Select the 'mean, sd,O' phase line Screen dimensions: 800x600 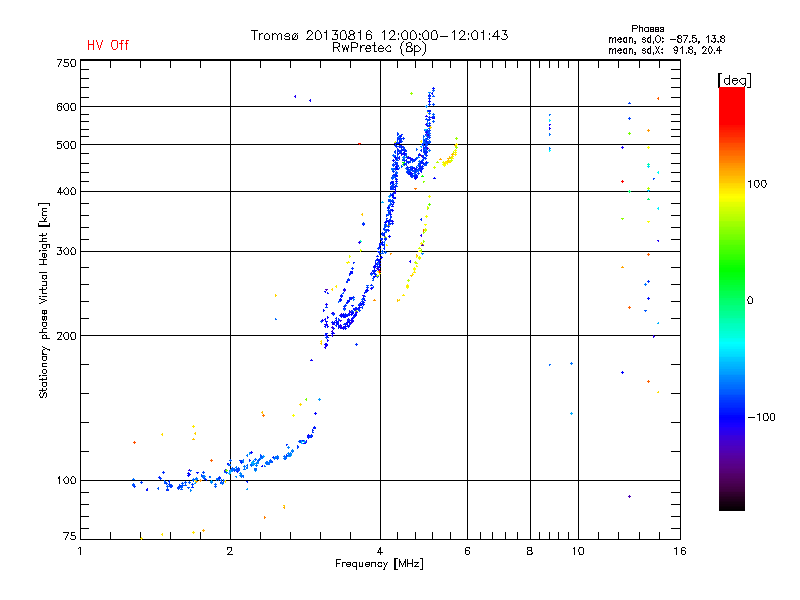tap(666, 39)
